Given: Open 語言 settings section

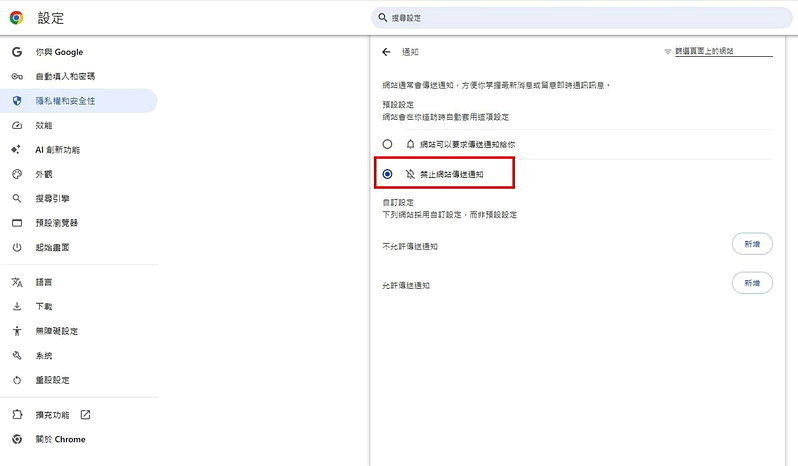Looking at the screenshot, I should click(79, 282).
